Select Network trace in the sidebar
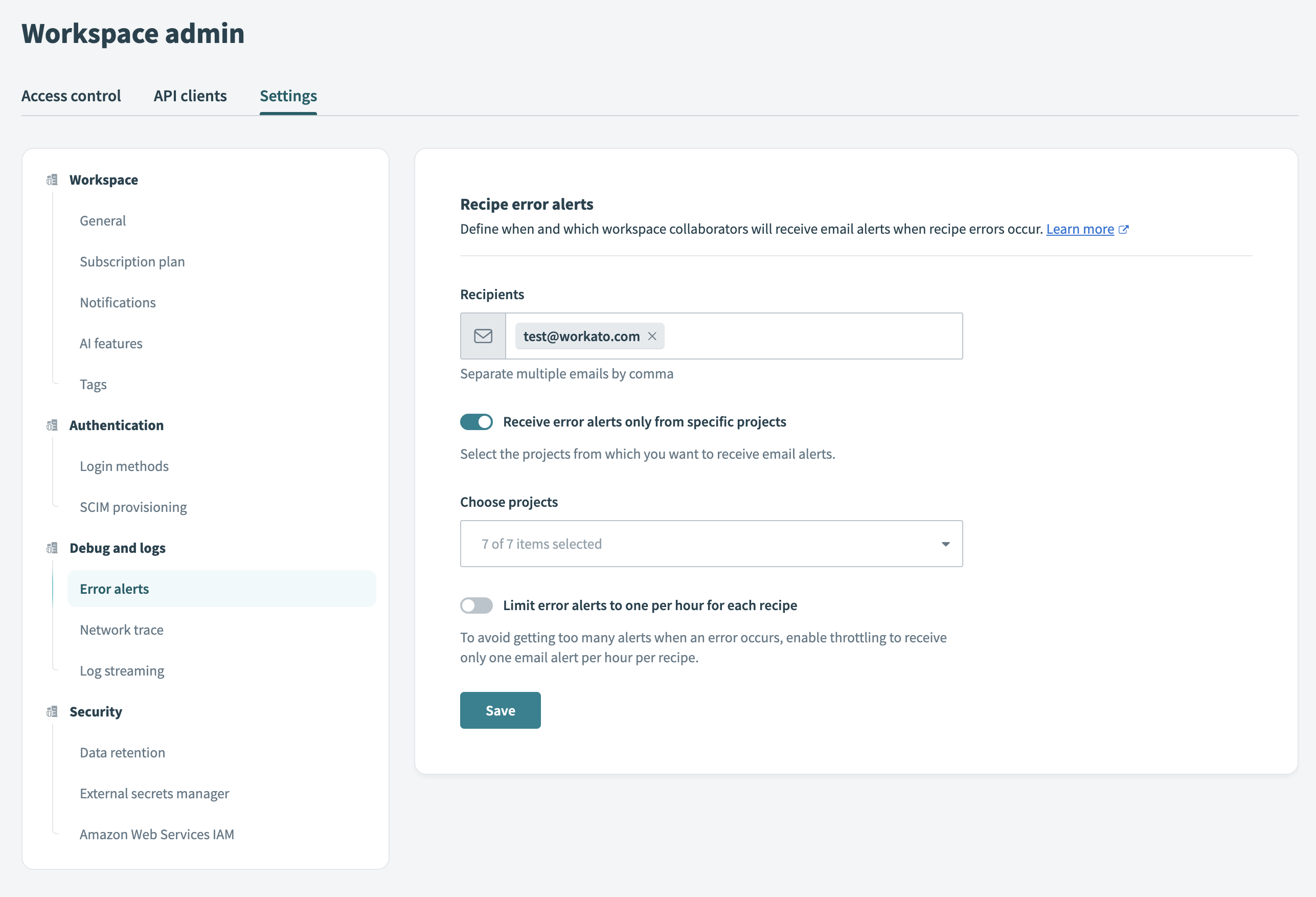The width and height of the screenshot is (1316, 897). click(x=121, y=629)
